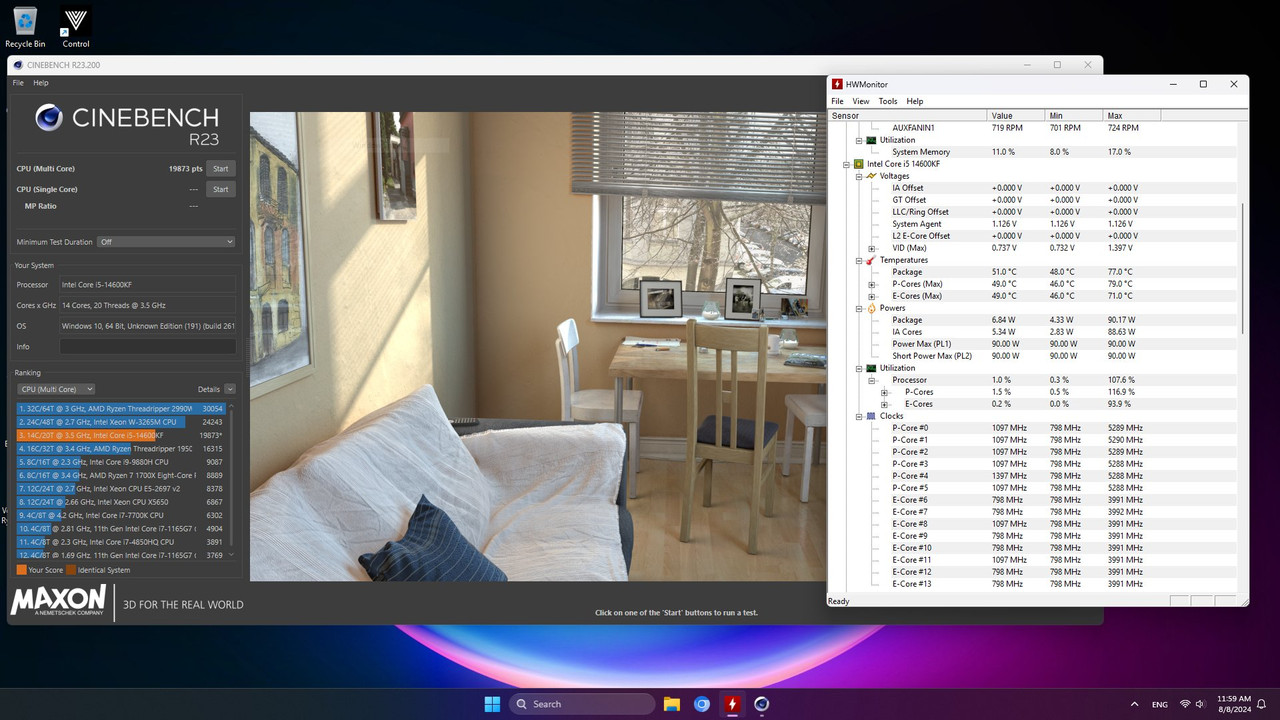Select ranking row Intel Core i7-7700K CPU
This screenshot has width=1280, height=720.
click(x=122, y=515)
